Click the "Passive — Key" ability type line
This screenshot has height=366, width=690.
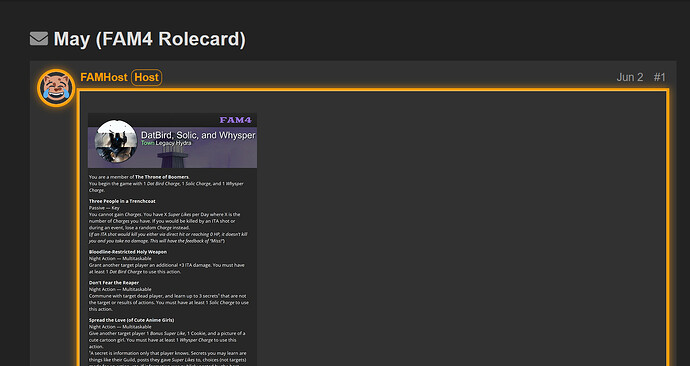tap(104, 208)
